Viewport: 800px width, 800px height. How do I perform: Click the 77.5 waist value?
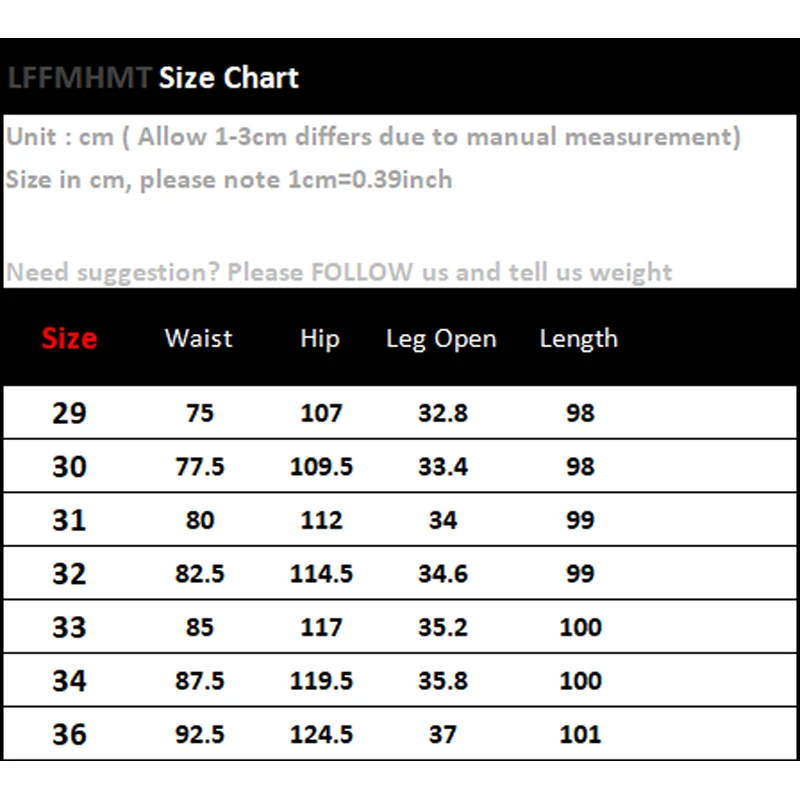pyautogui.click(x=200, y=467)
